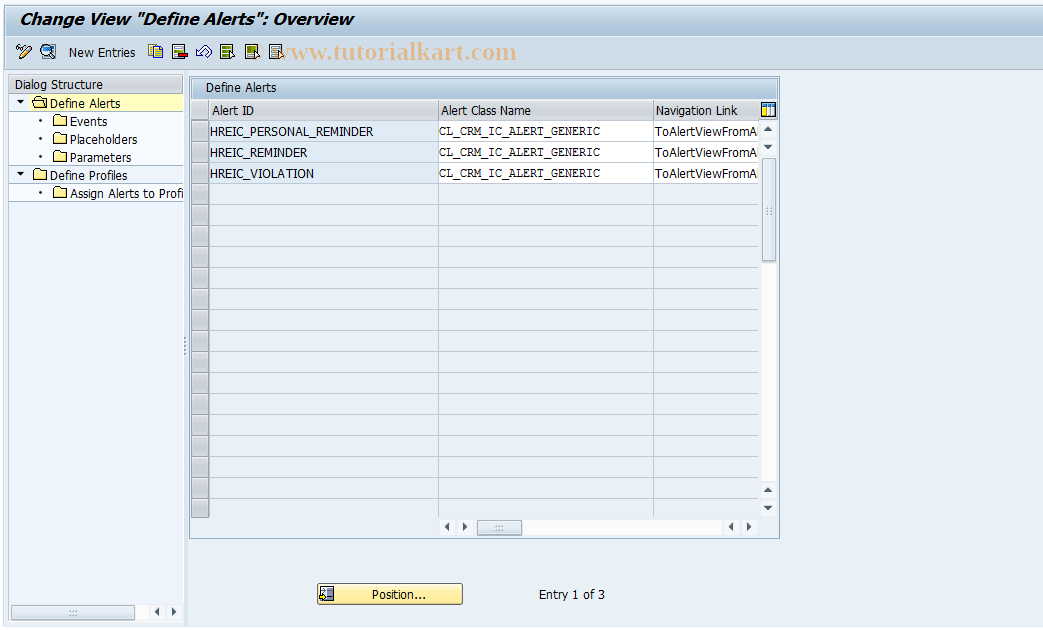The width and height of the screenshot is (1043, 630).
Task: Click Alert Class Name field of HREIC_PERSONAL_REMINDER
Action: [x=545, y=131]
